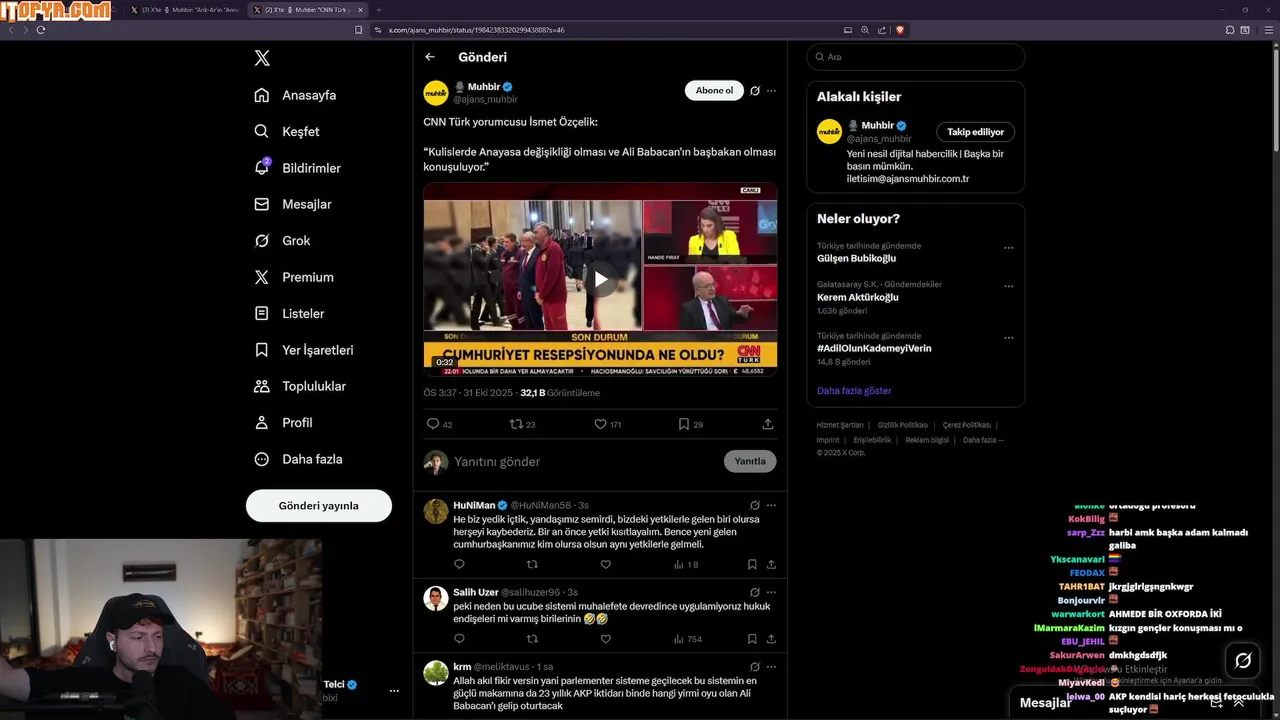Open more options on the Muhbir post
Screen dimensions: 1280x720
coord(771,91)
